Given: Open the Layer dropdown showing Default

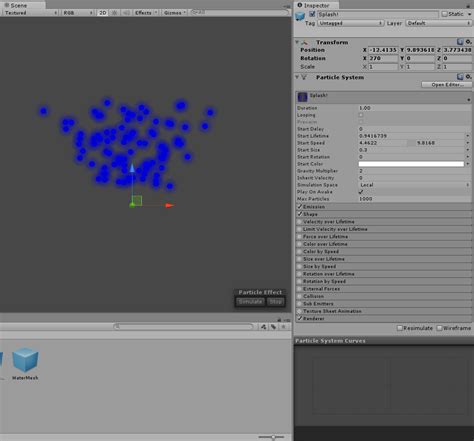Looking at the screenshot, I should (x=438, y=23).
